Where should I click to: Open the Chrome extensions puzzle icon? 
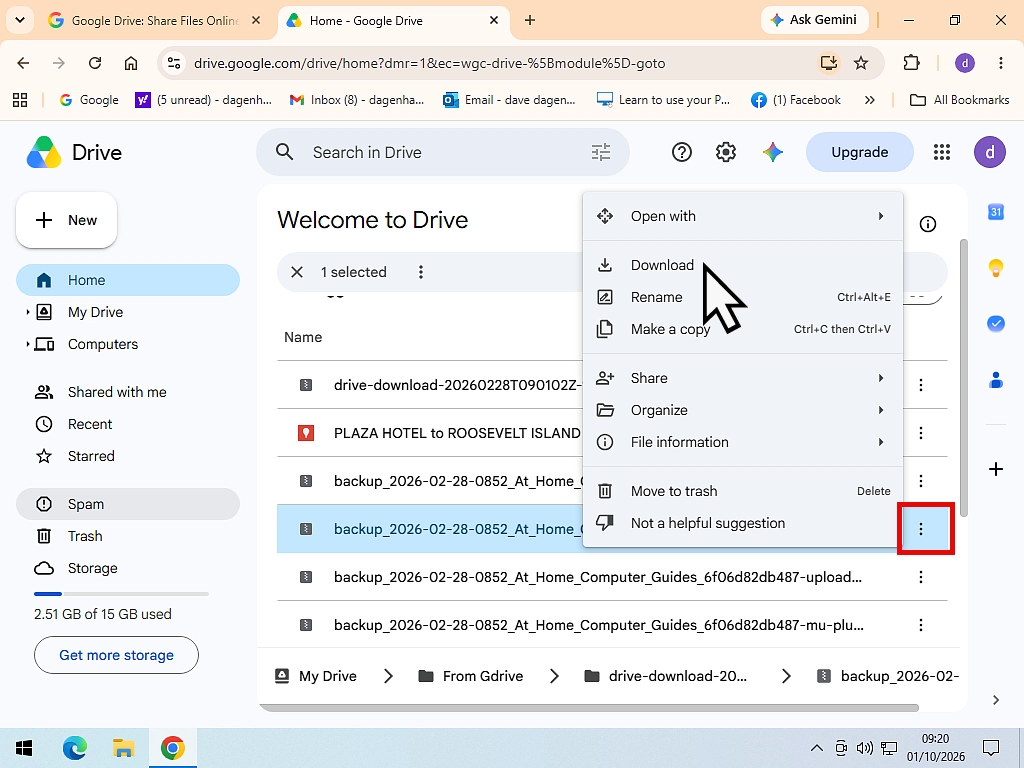coord(911,63)
